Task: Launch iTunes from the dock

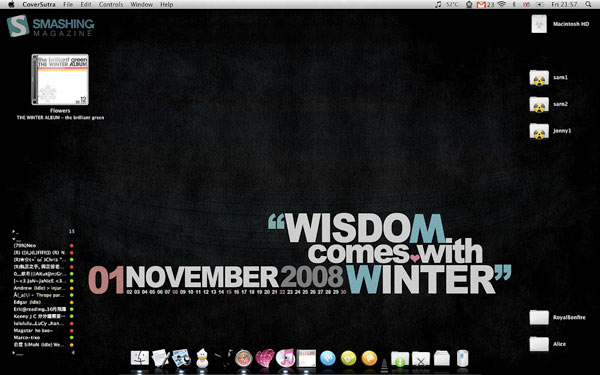Action: 285,359
